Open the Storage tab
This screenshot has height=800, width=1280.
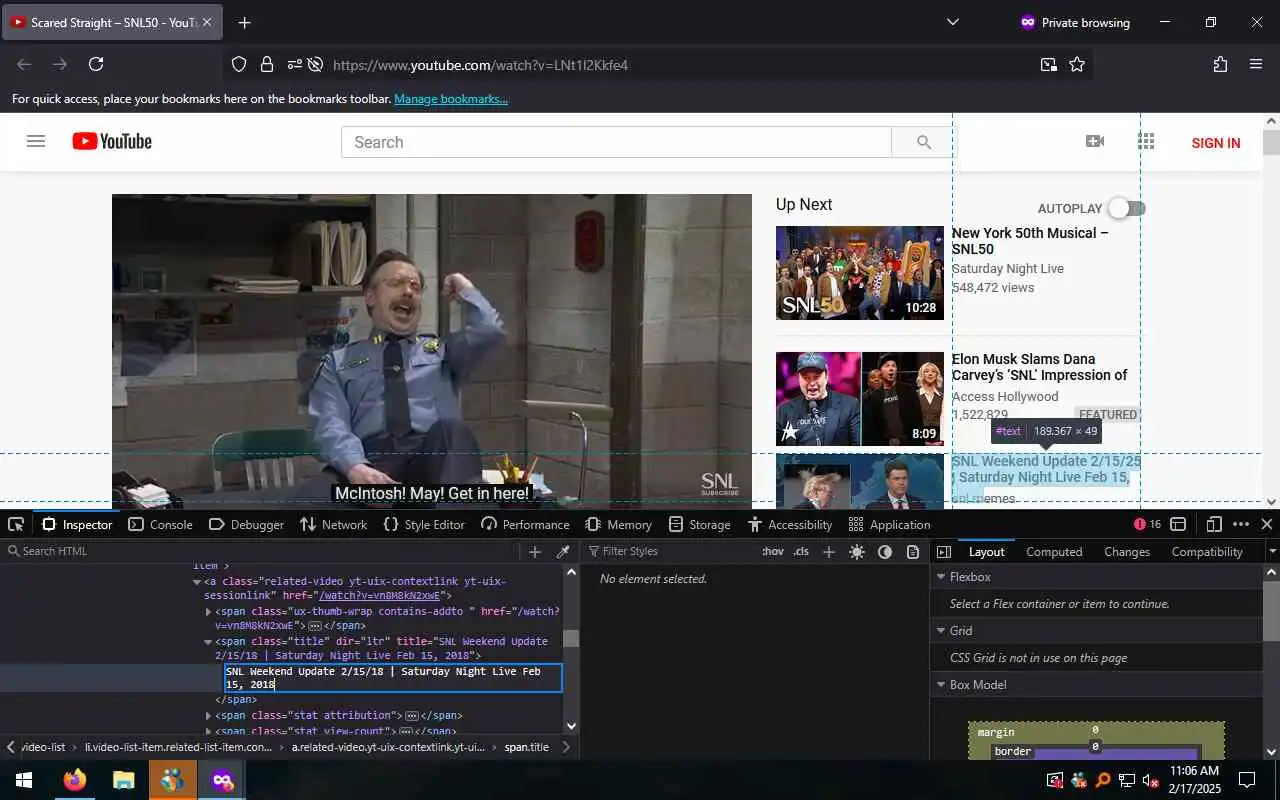699,524
